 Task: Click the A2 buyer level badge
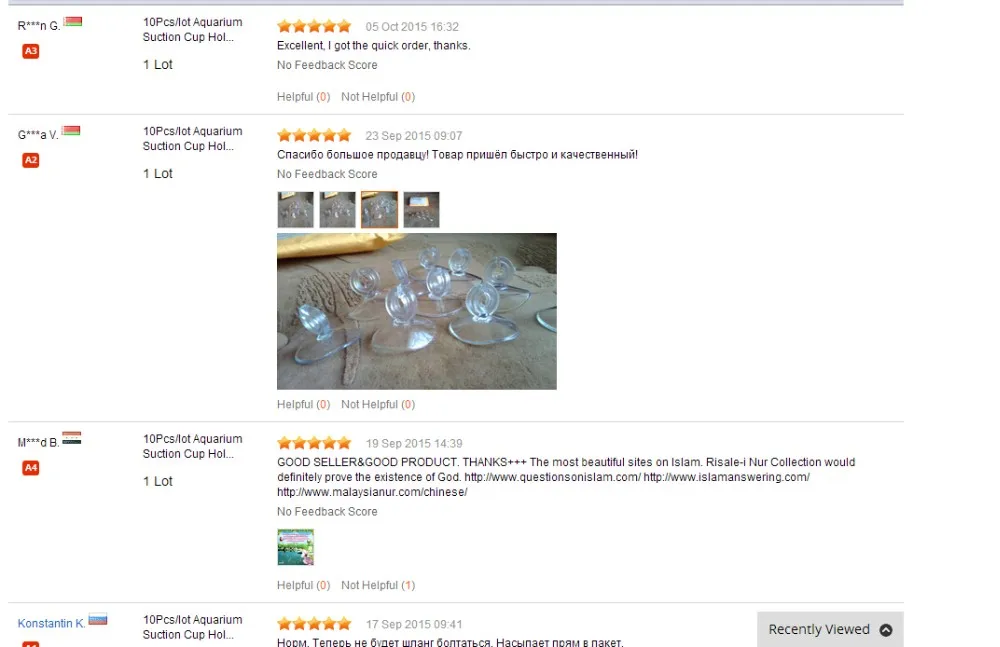click(x=31, y=160)
